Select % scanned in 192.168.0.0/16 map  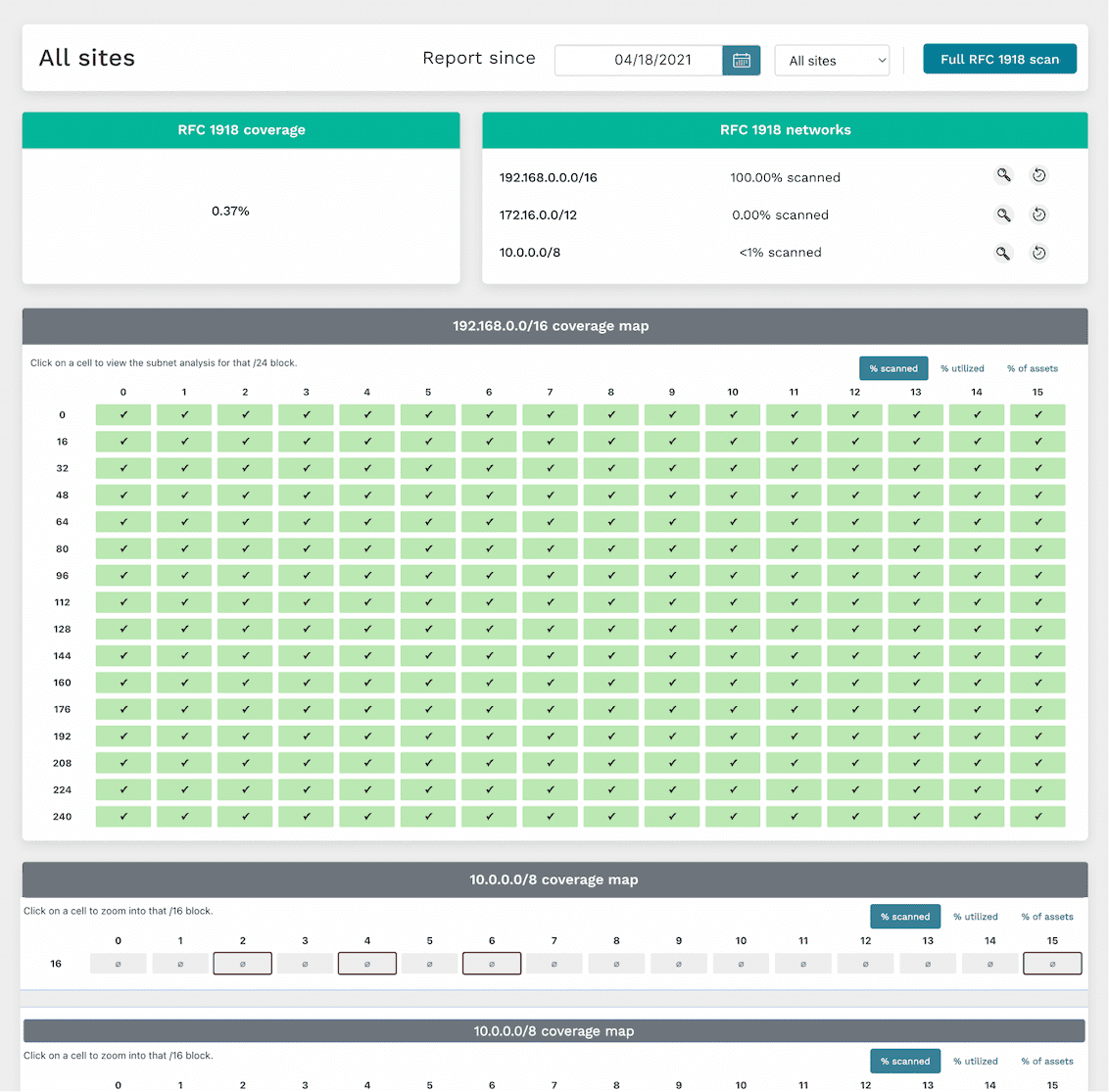(x=893, y=368)
